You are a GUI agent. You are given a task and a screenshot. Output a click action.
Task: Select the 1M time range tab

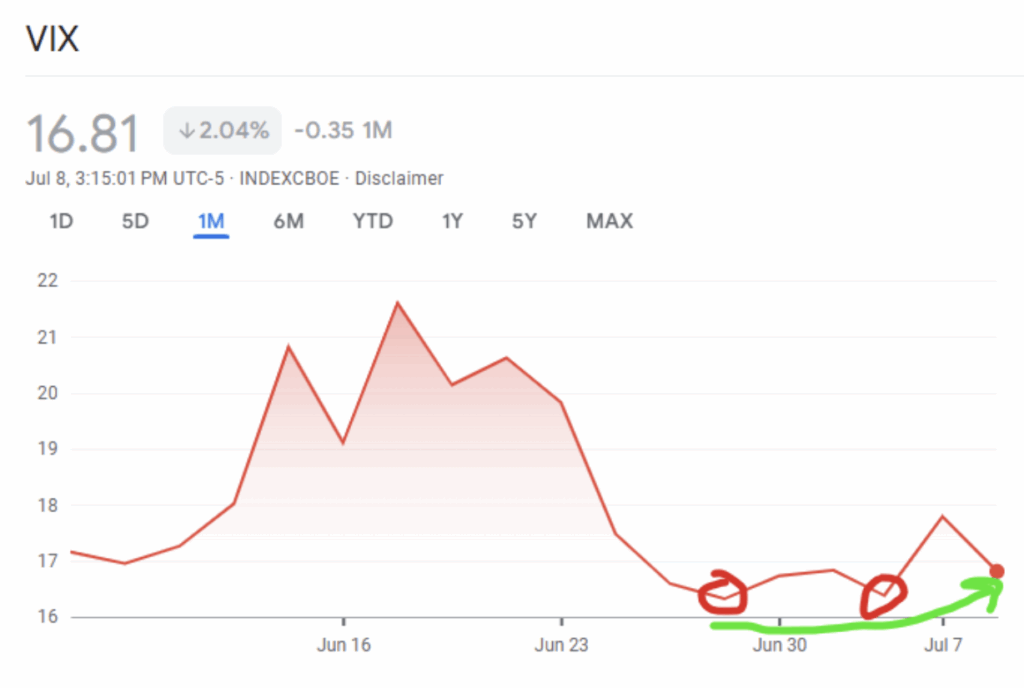click(211, 221)
